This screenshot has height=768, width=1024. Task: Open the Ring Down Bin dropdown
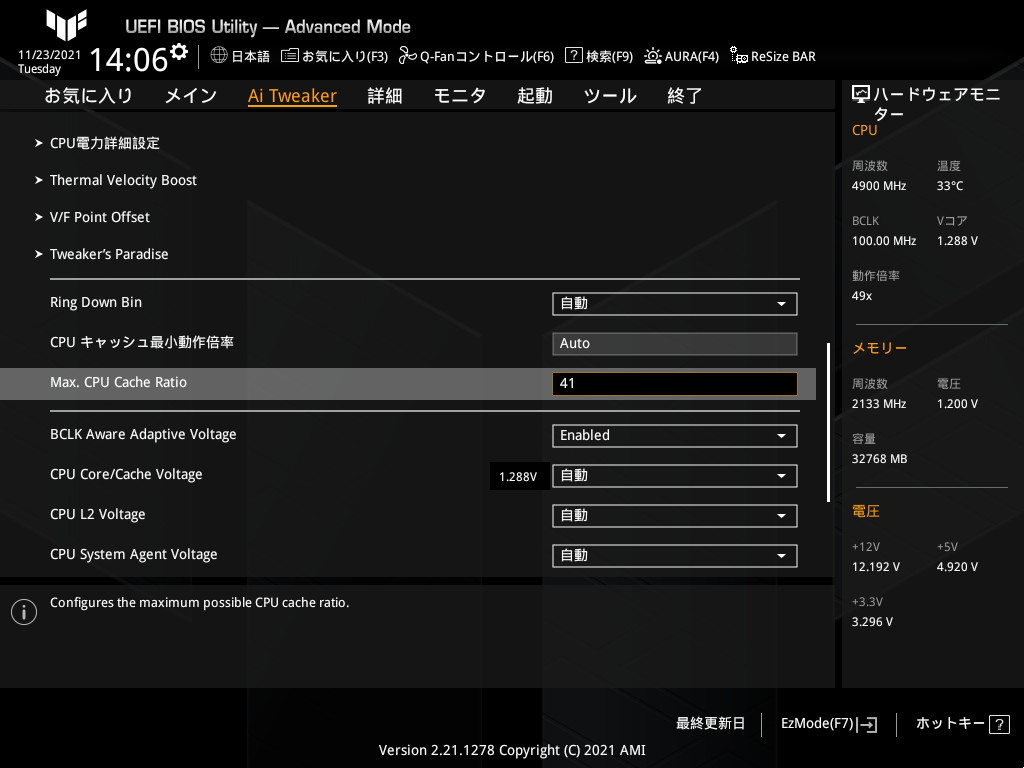pos(675,304)
